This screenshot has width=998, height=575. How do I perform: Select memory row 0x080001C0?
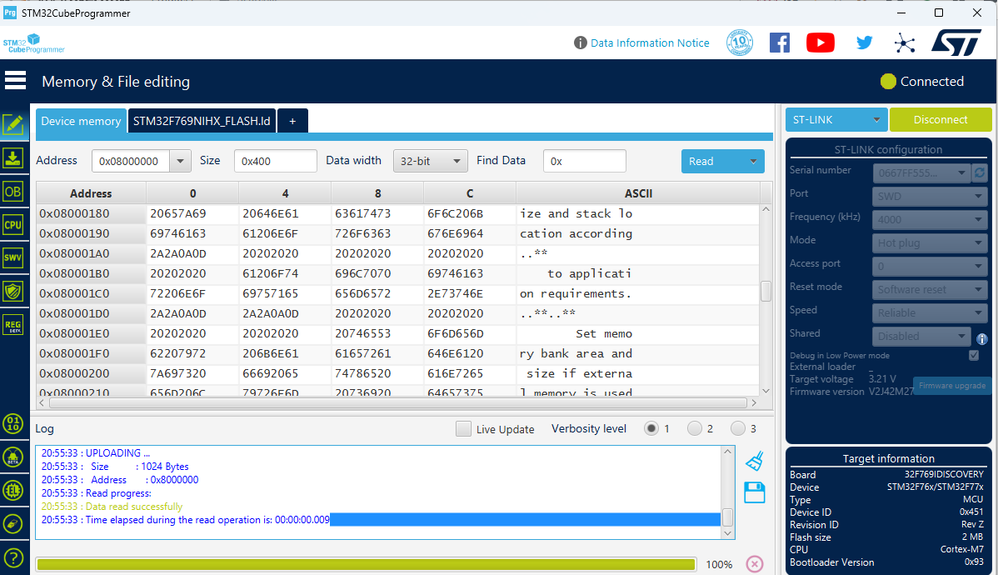tap(398, 294)
